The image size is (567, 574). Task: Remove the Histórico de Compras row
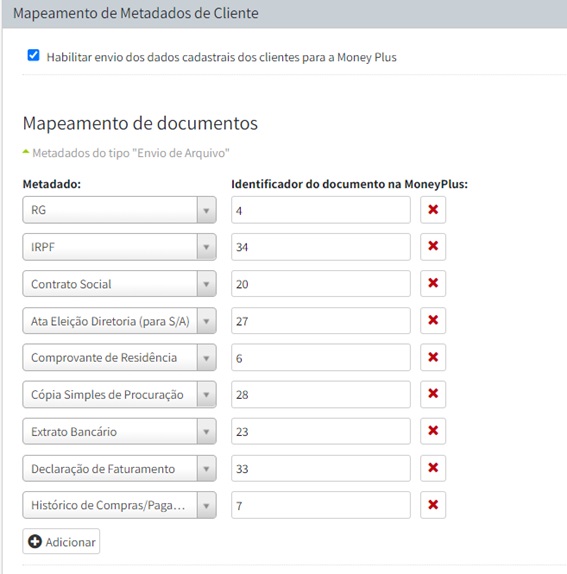tap(433, 505)
